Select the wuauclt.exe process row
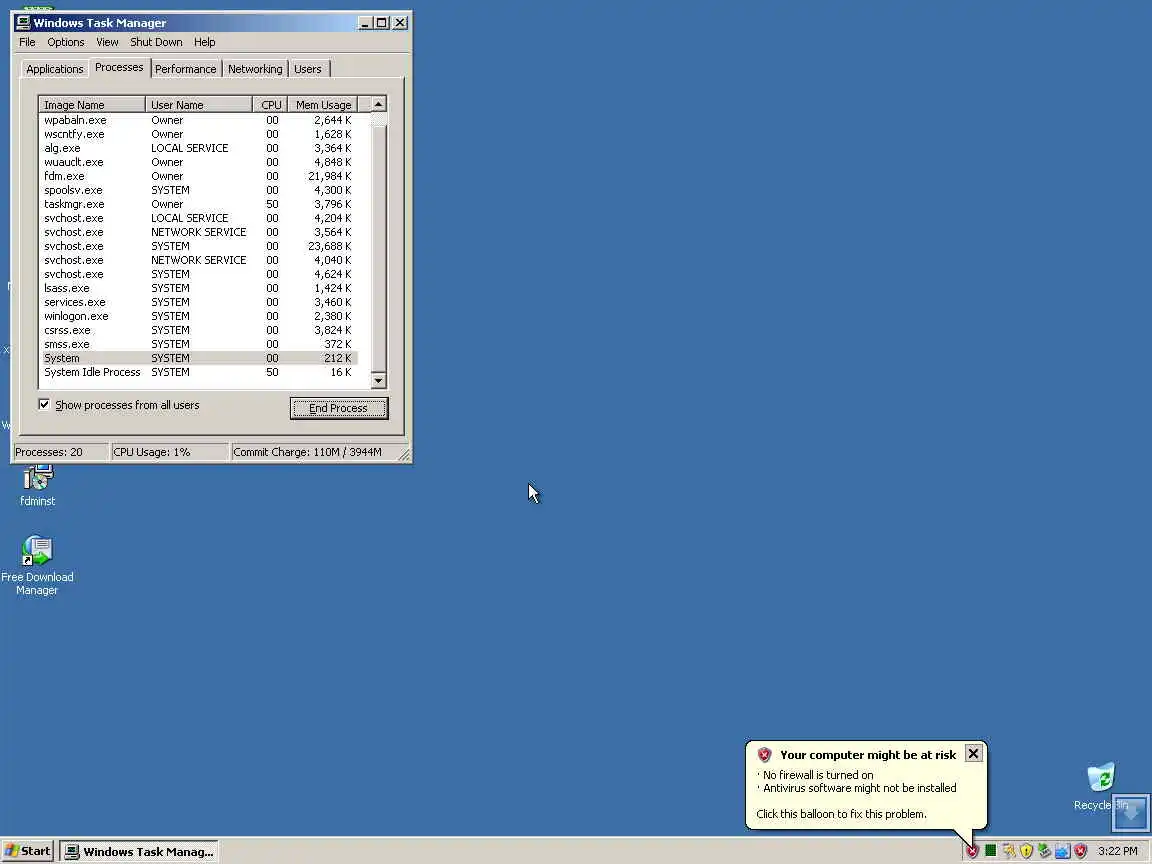 point(198,162)
